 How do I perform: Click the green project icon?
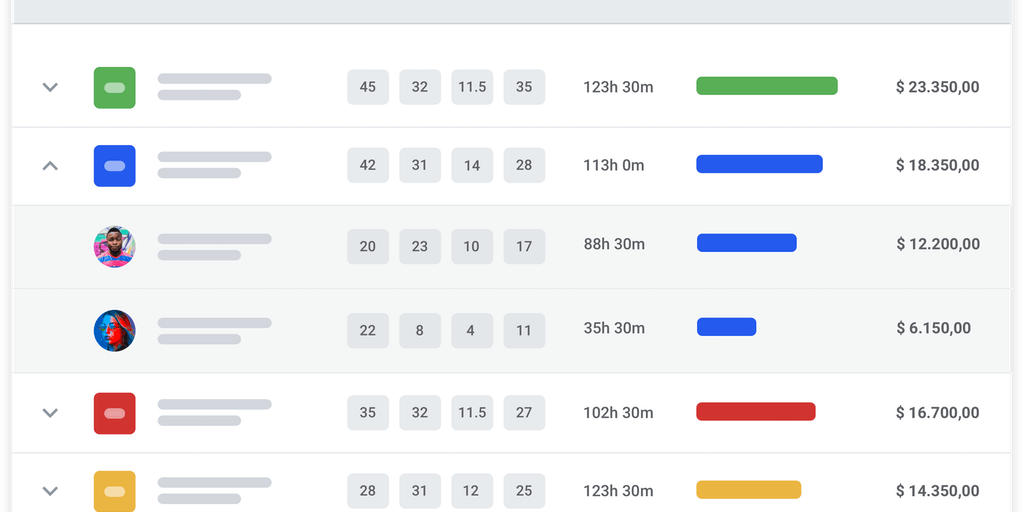[114, 87]
